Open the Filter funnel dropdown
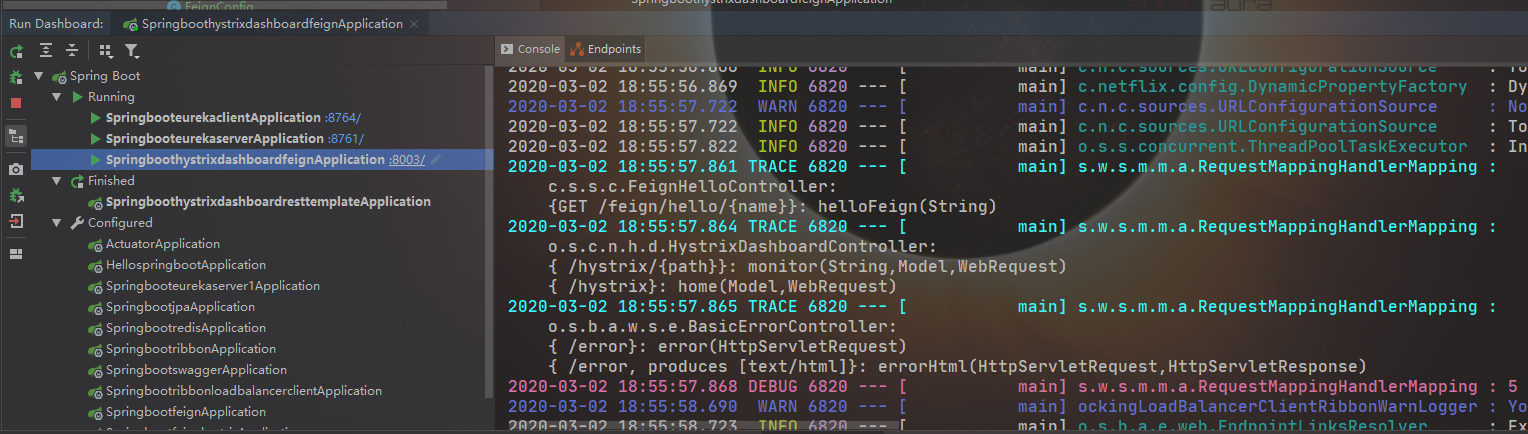1528x434 pixels. point(132,51)
